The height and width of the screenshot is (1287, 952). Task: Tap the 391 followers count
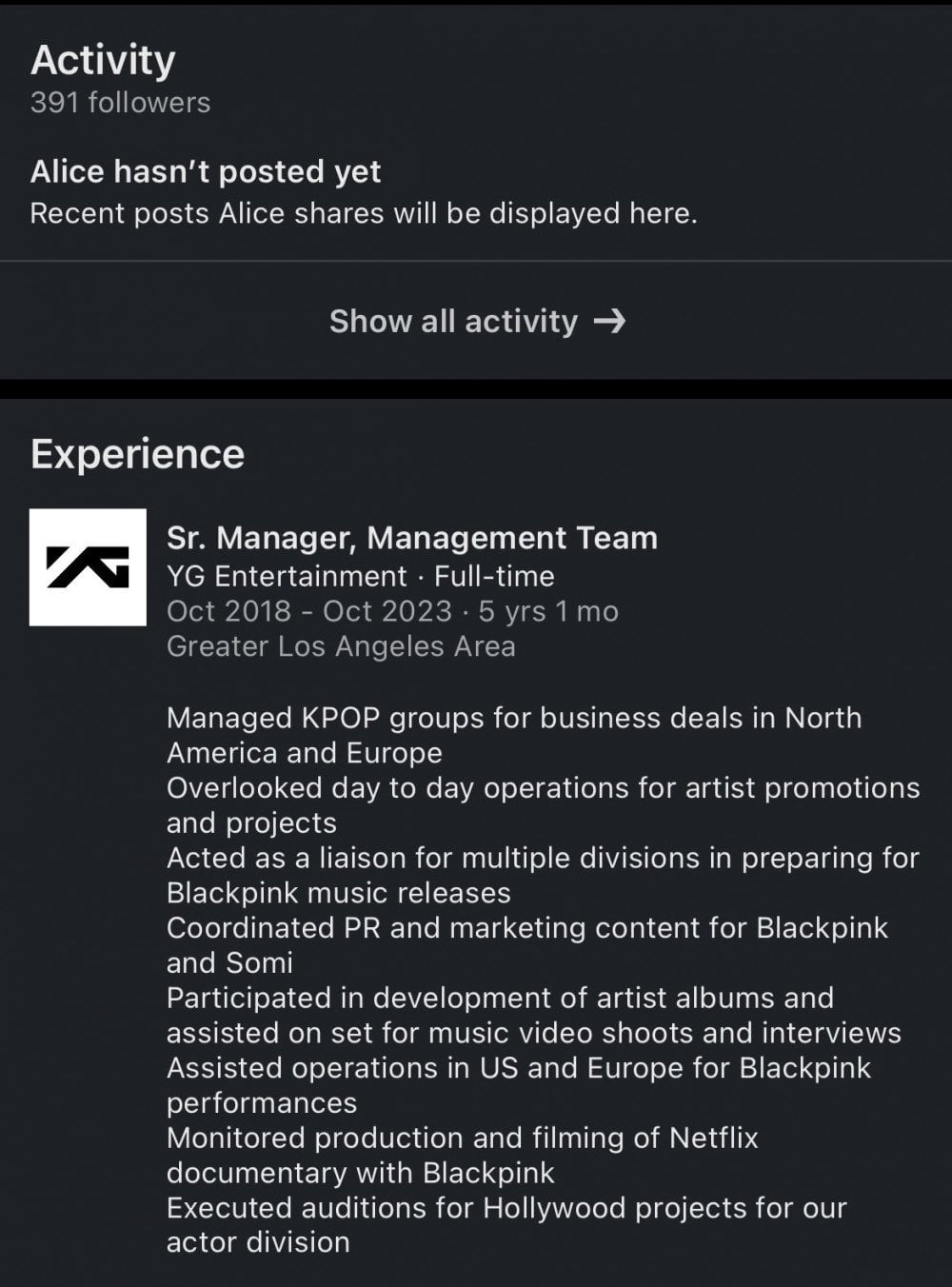click(120, 103)
